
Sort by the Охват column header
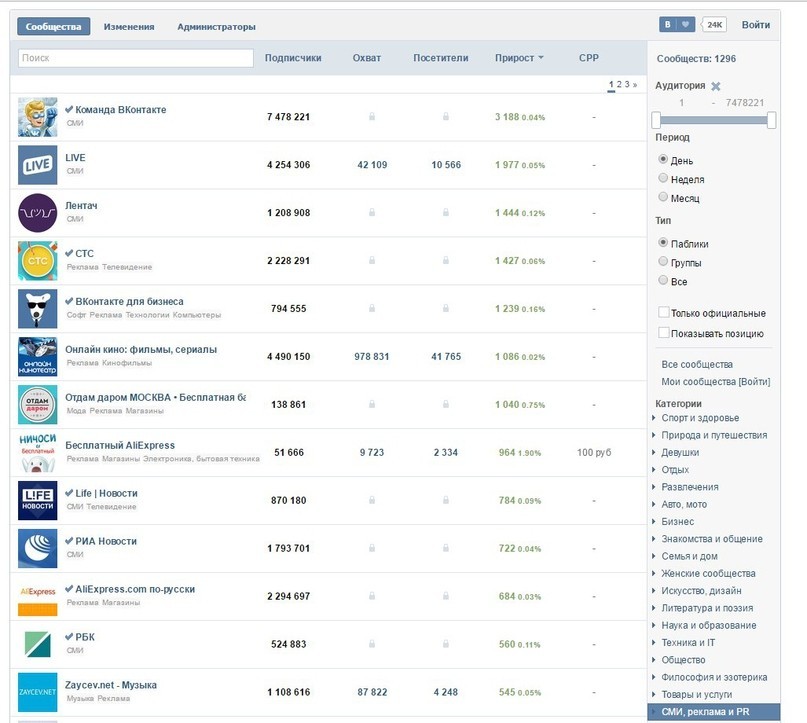coord(366,58)
